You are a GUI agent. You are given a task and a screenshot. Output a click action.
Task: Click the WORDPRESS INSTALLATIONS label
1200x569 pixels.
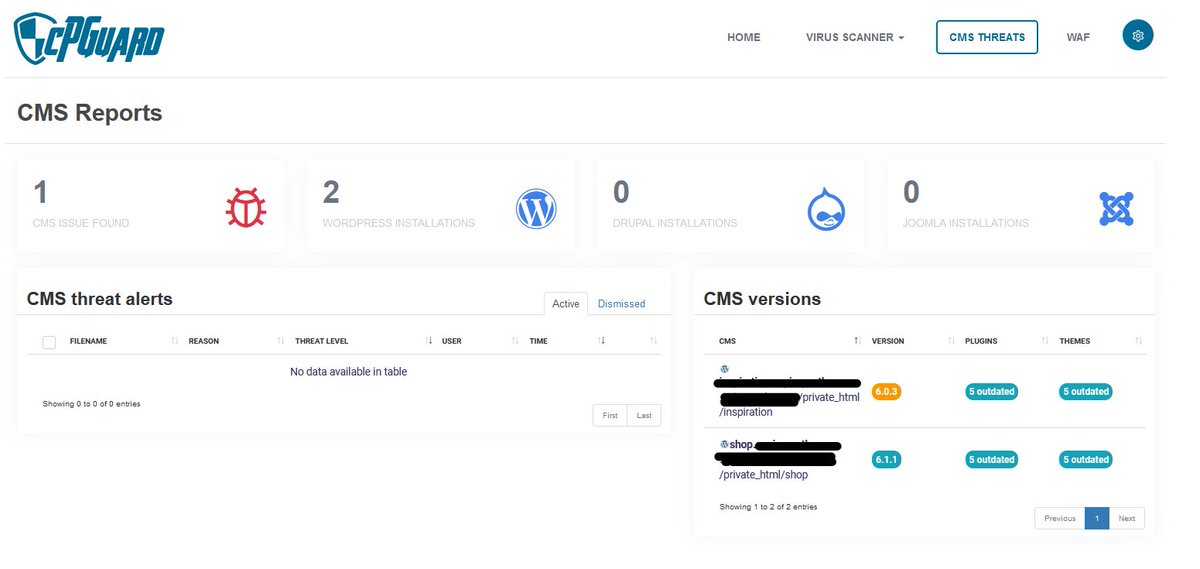[399, 223]
